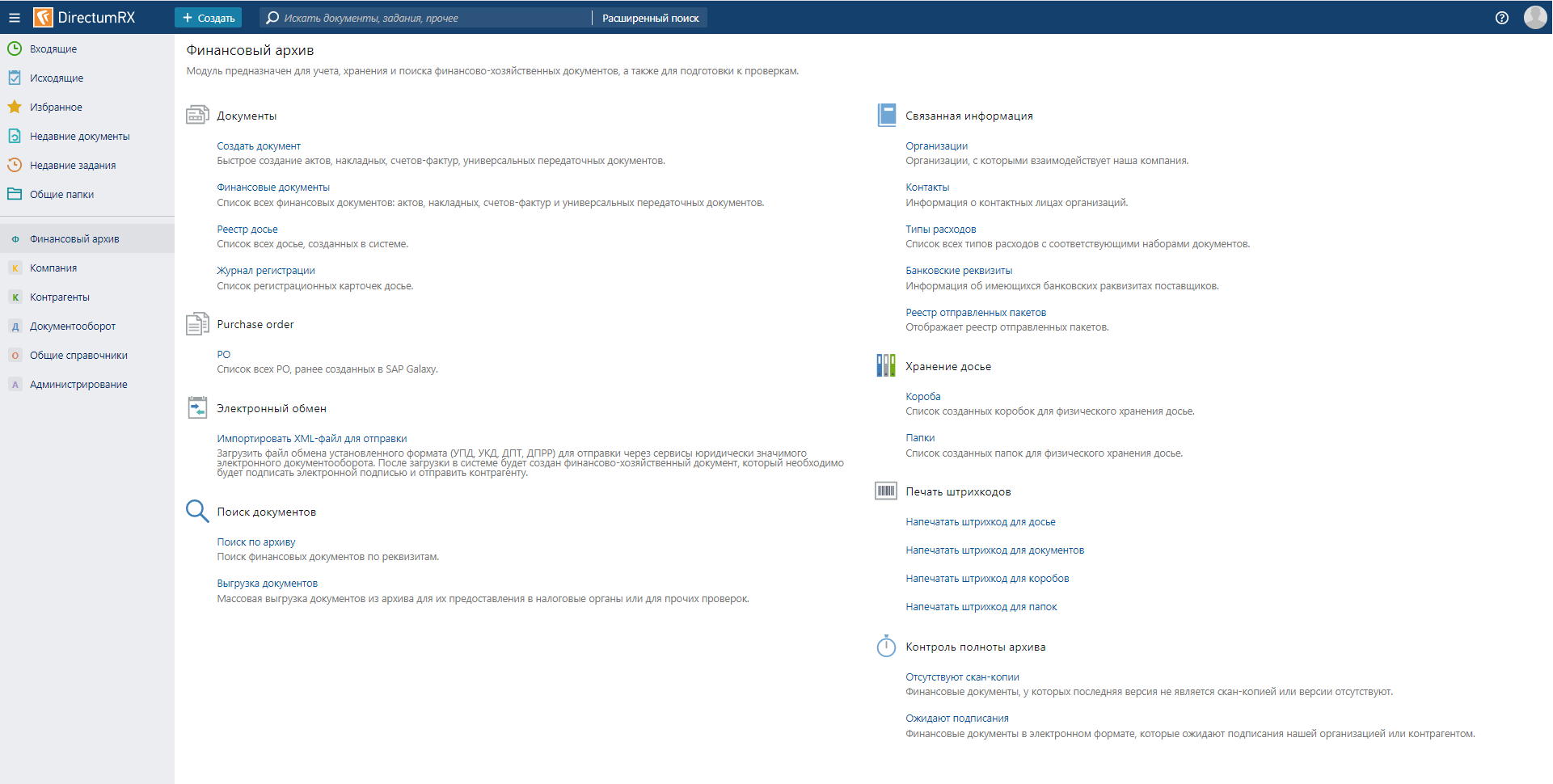Image resolution: width=1553 pixels, height=784 pixels.
Task: Open the Поиск по архиву link
Action: point(256,542)
